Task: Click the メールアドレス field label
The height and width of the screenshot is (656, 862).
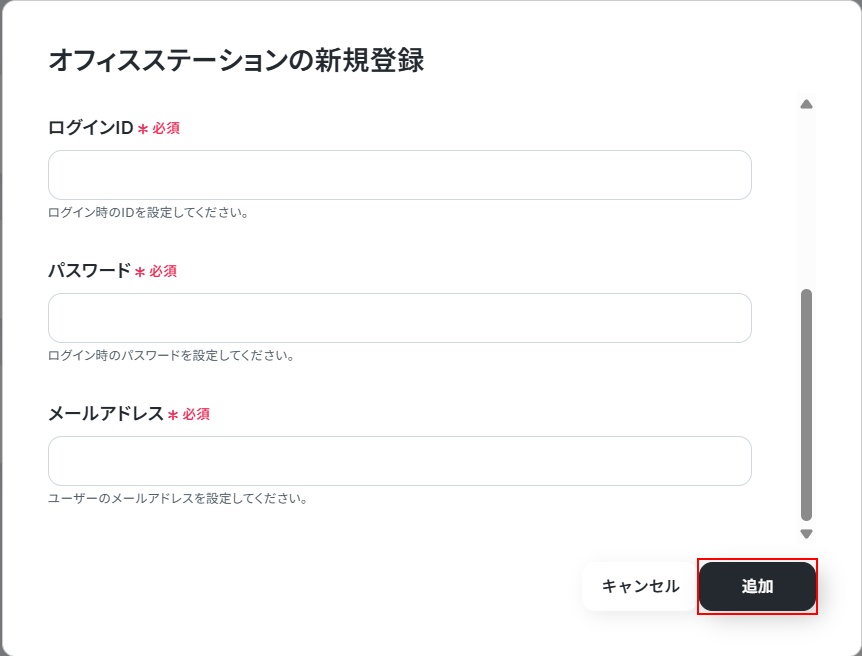Action: point(106,414)
